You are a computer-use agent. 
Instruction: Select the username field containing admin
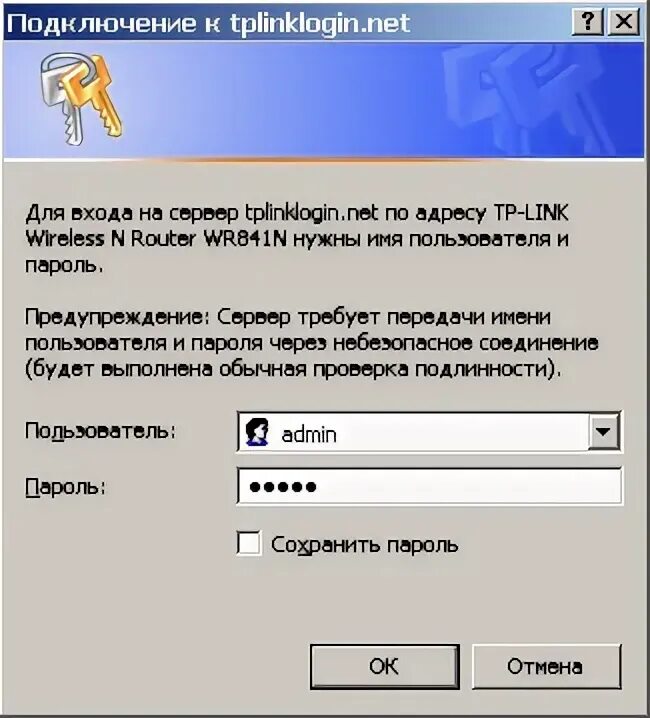coord(429,432)
